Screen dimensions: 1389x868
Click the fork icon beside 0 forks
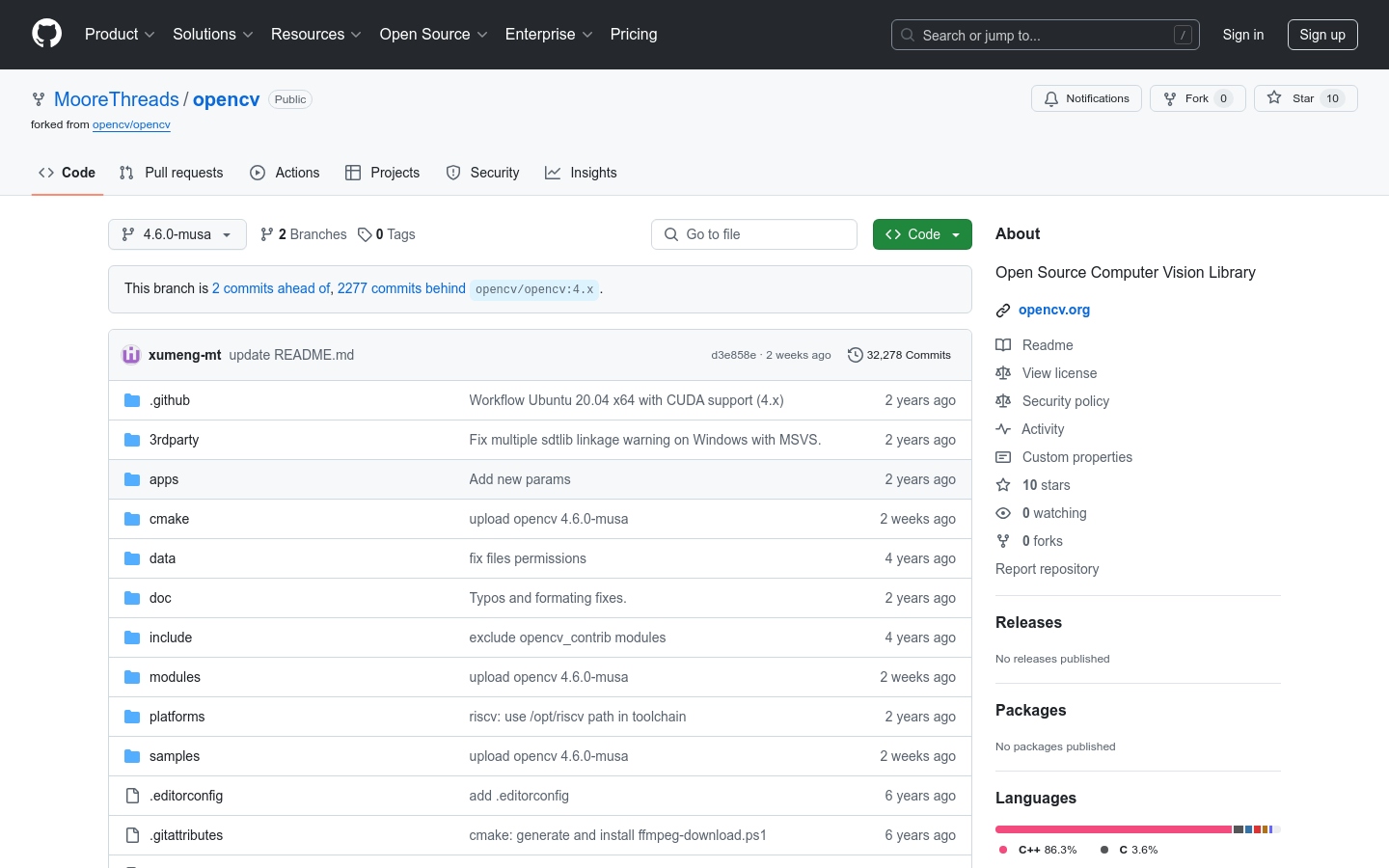1003,541
